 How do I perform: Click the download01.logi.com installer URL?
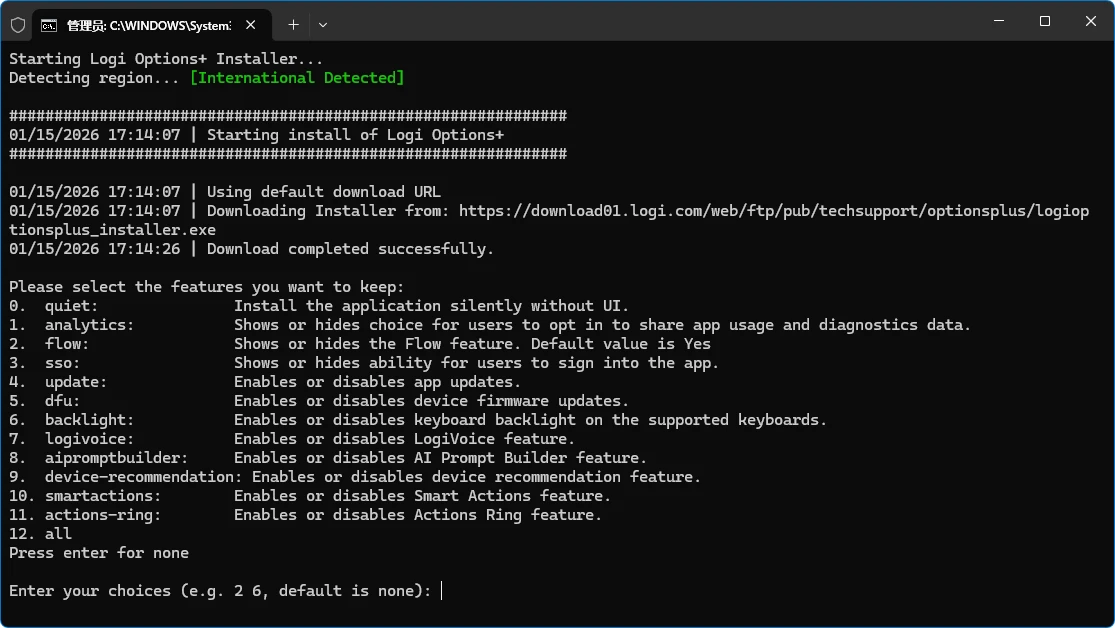point(770,211)
